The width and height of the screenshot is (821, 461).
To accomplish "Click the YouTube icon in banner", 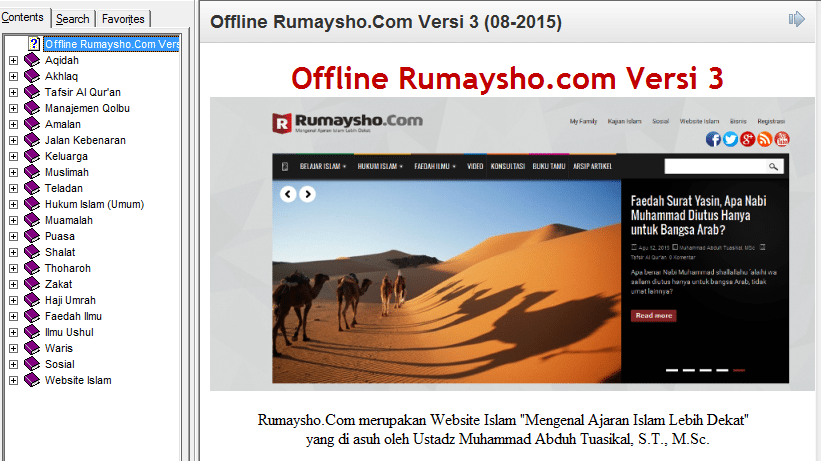I will [x=782, y=139].
